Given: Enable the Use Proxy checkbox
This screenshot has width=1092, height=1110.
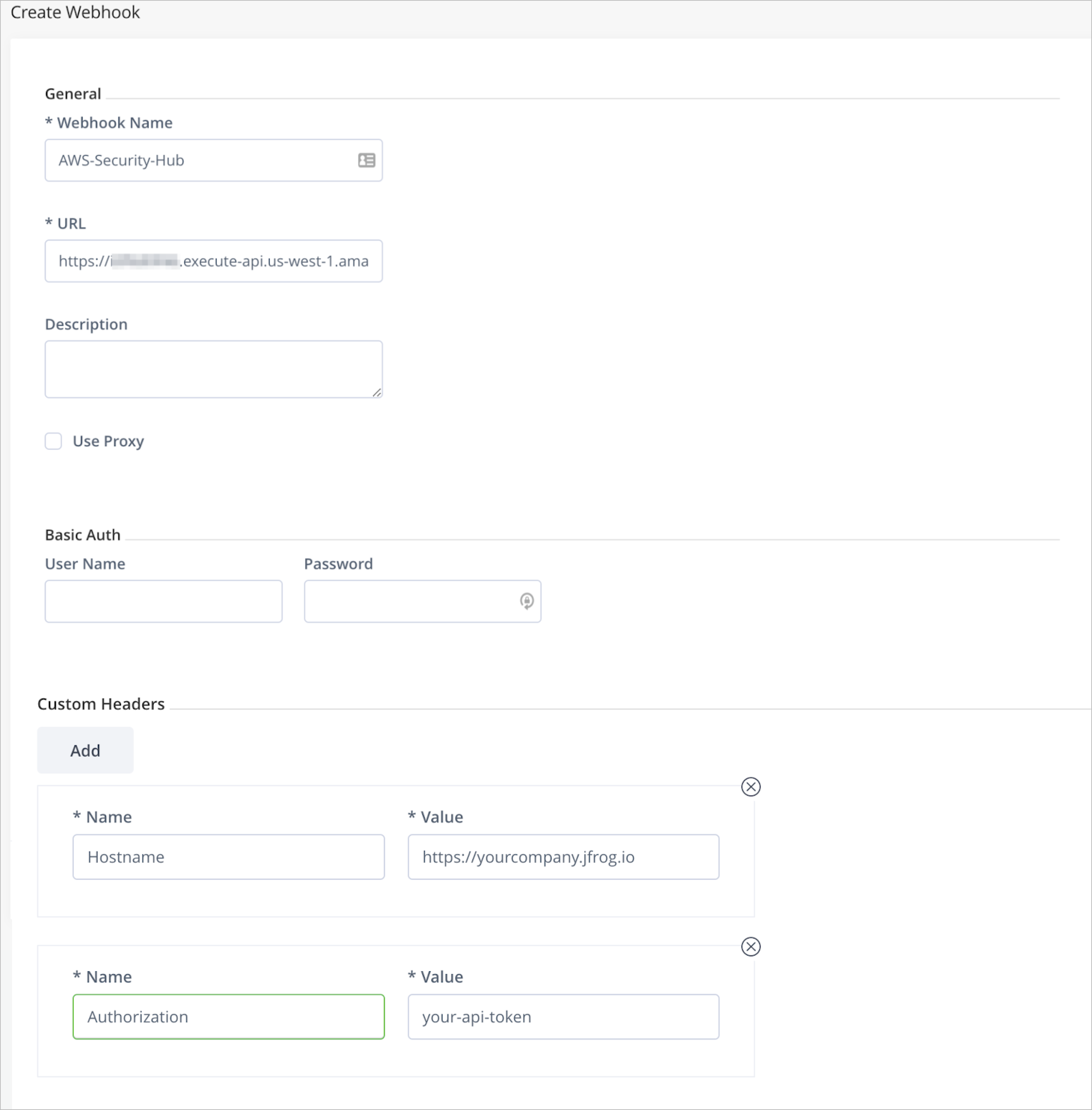Looking at the screenshot, I should coord(53,441).
